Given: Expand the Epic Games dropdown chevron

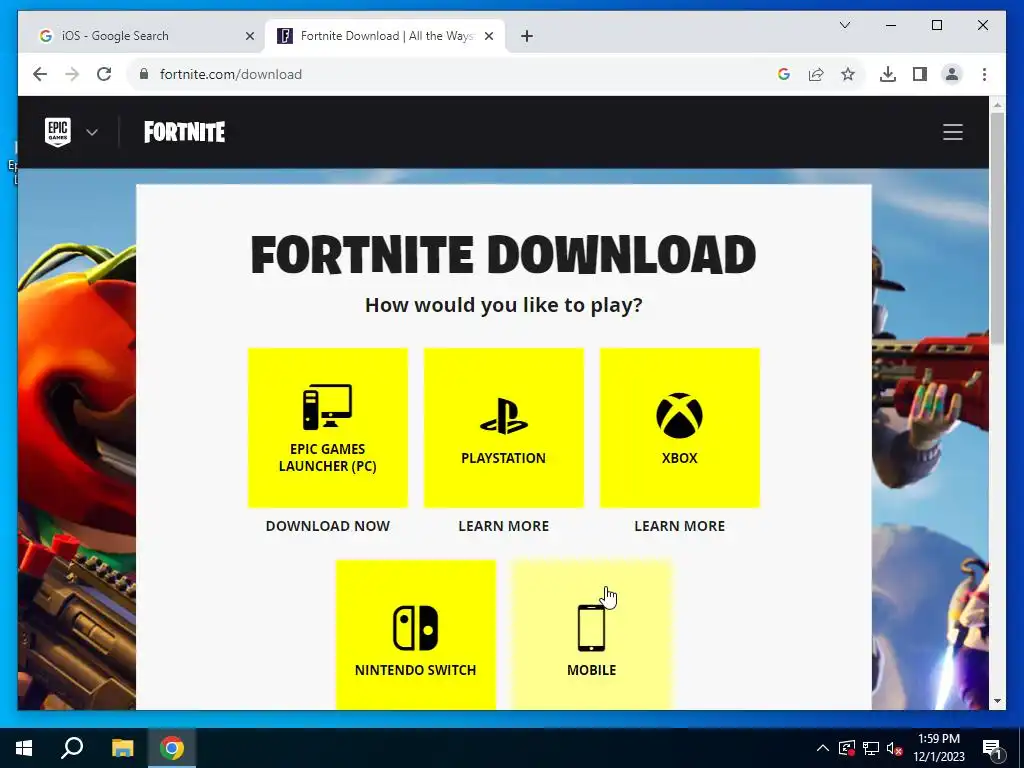Looking at the screenshot, I should (x=92, y=133).
